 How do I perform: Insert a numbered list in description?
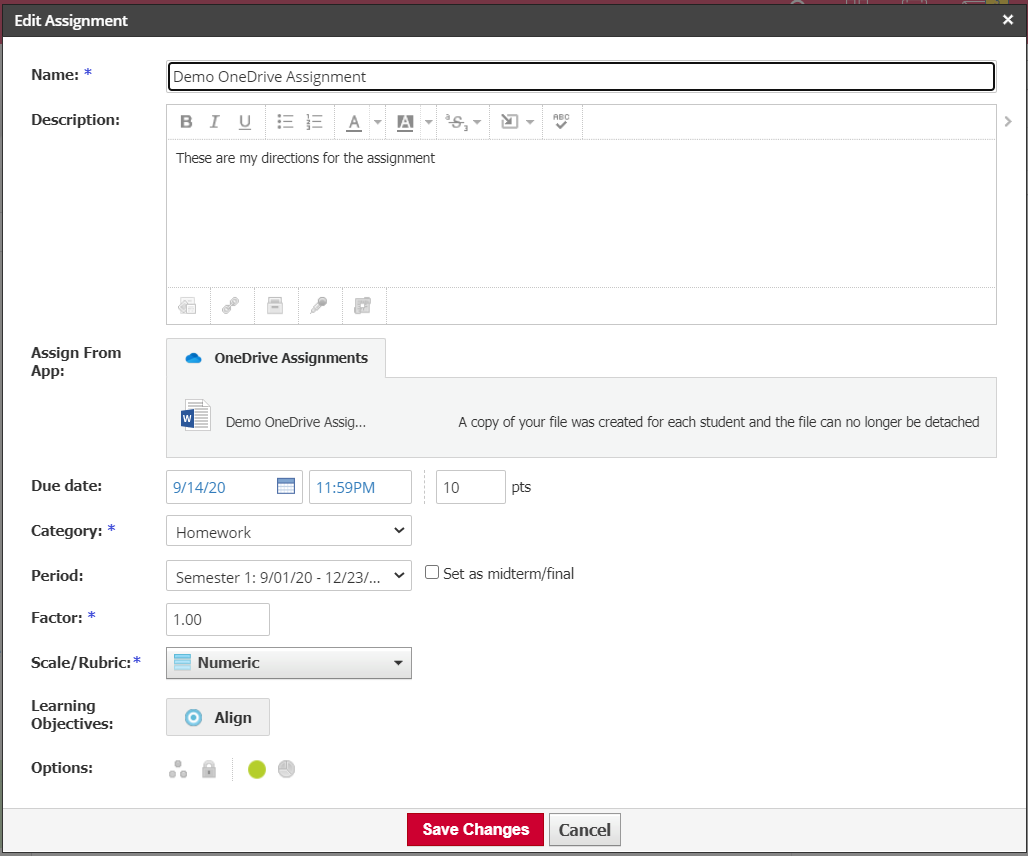tap(315, 122)
